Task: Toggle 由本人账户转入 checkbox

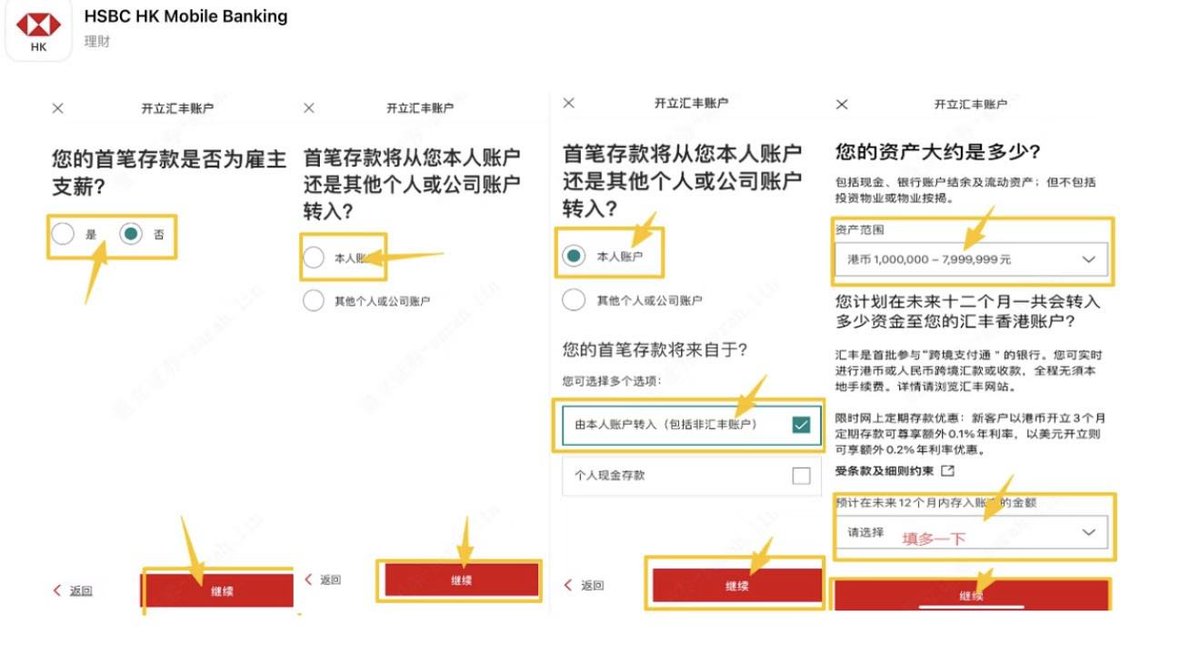Action: pyautogui.click(x=800, y=425)
